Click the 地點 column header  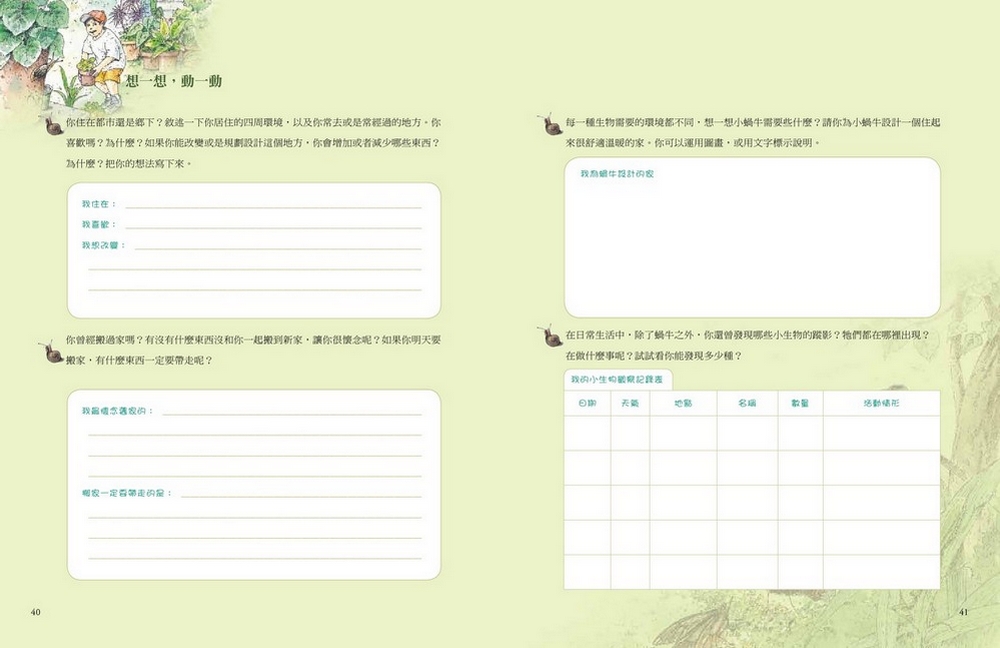(x=683, y=403)
